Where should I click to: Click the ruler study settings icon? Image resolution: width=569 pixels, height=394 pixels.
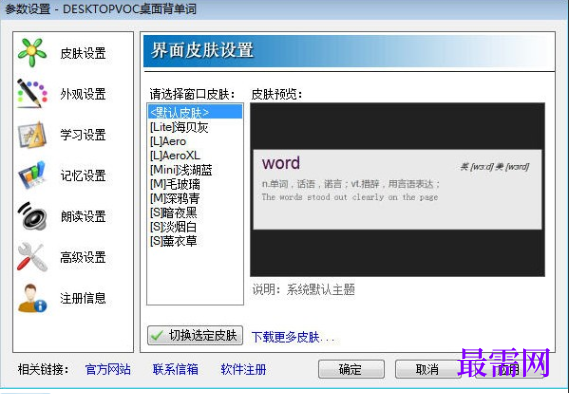[32, 135]
